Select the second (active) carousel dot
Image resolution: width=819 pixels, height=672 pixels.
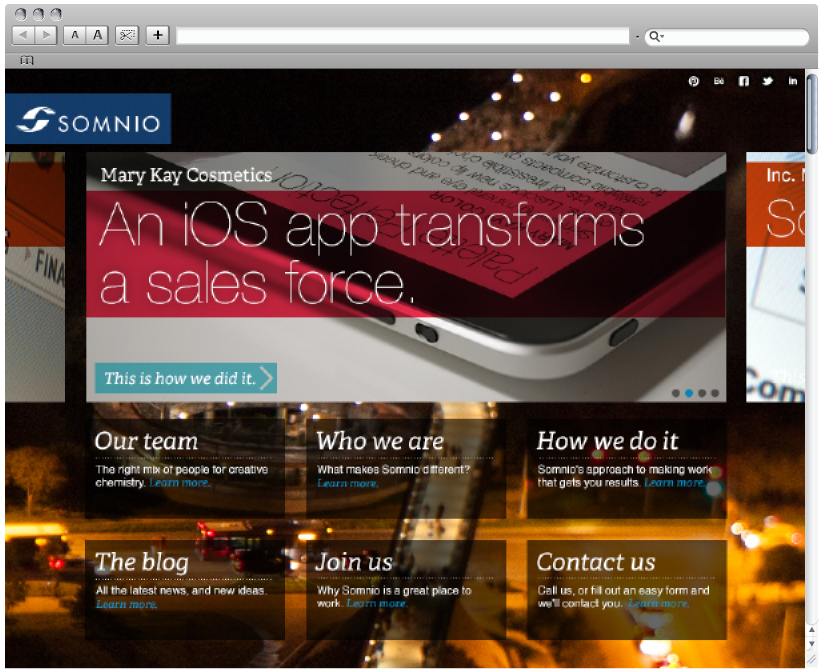click(x=689, y=393)
